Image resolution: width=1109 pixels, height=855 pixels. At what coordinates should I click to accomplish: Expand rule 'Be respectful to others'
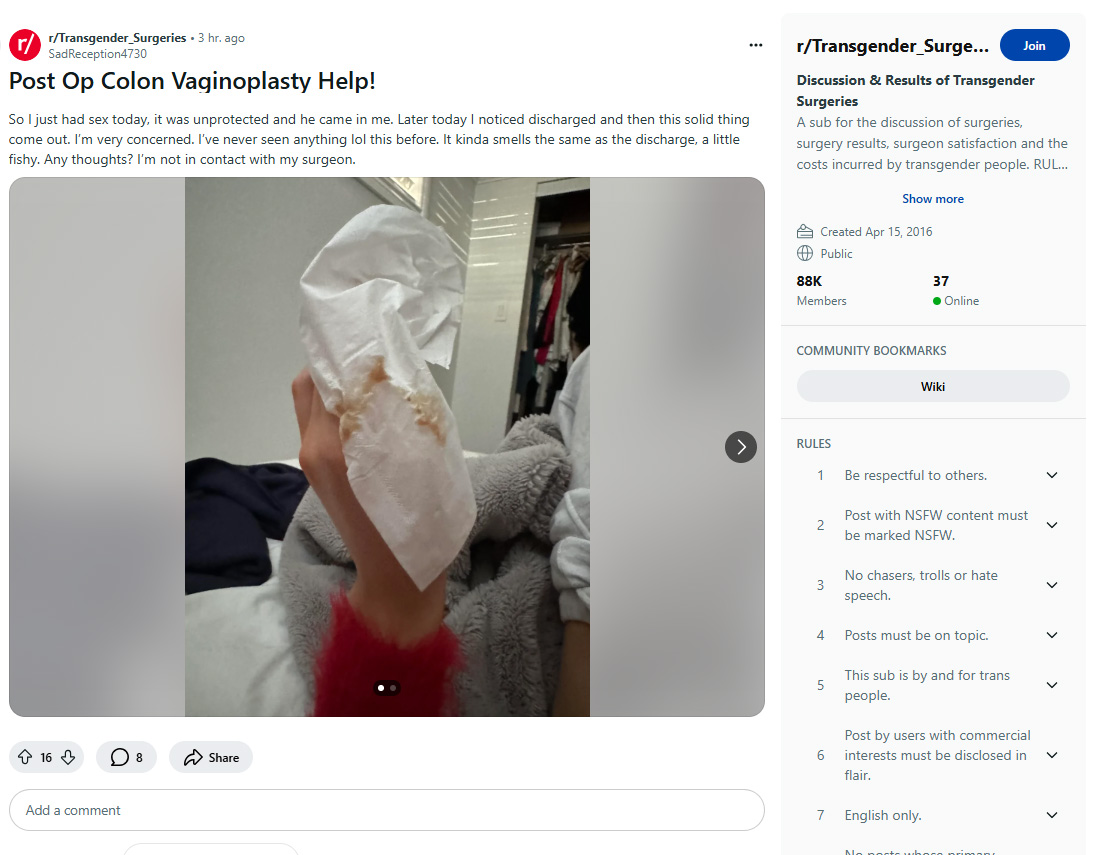1052,475
